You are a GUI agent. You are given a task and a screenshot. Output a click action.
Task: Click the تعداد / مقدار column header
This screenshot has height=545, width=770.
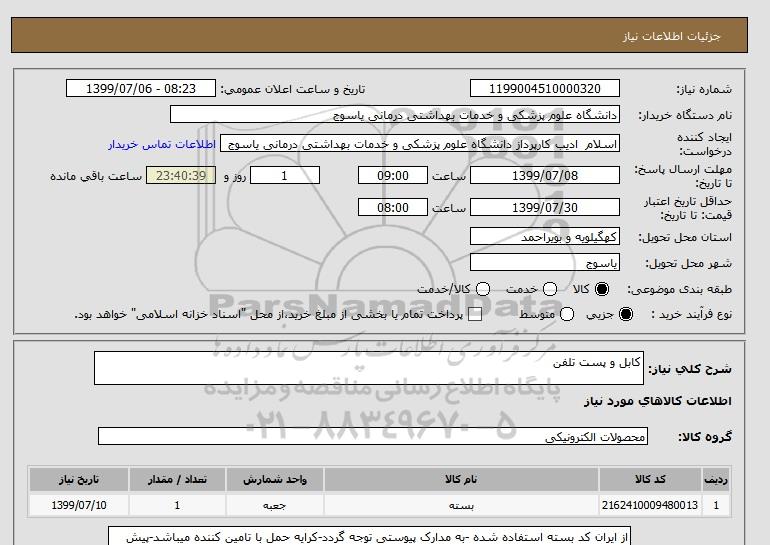tap(177, 480)
